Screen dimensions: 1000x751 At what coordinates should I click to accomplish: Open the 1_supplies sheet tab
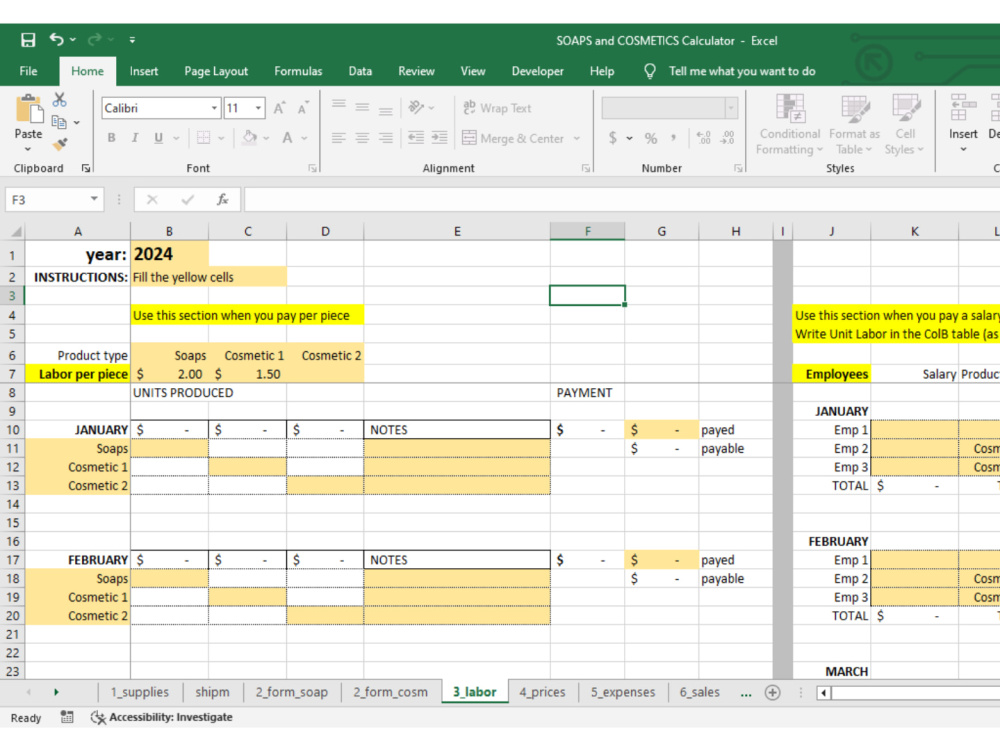point(140,692)
